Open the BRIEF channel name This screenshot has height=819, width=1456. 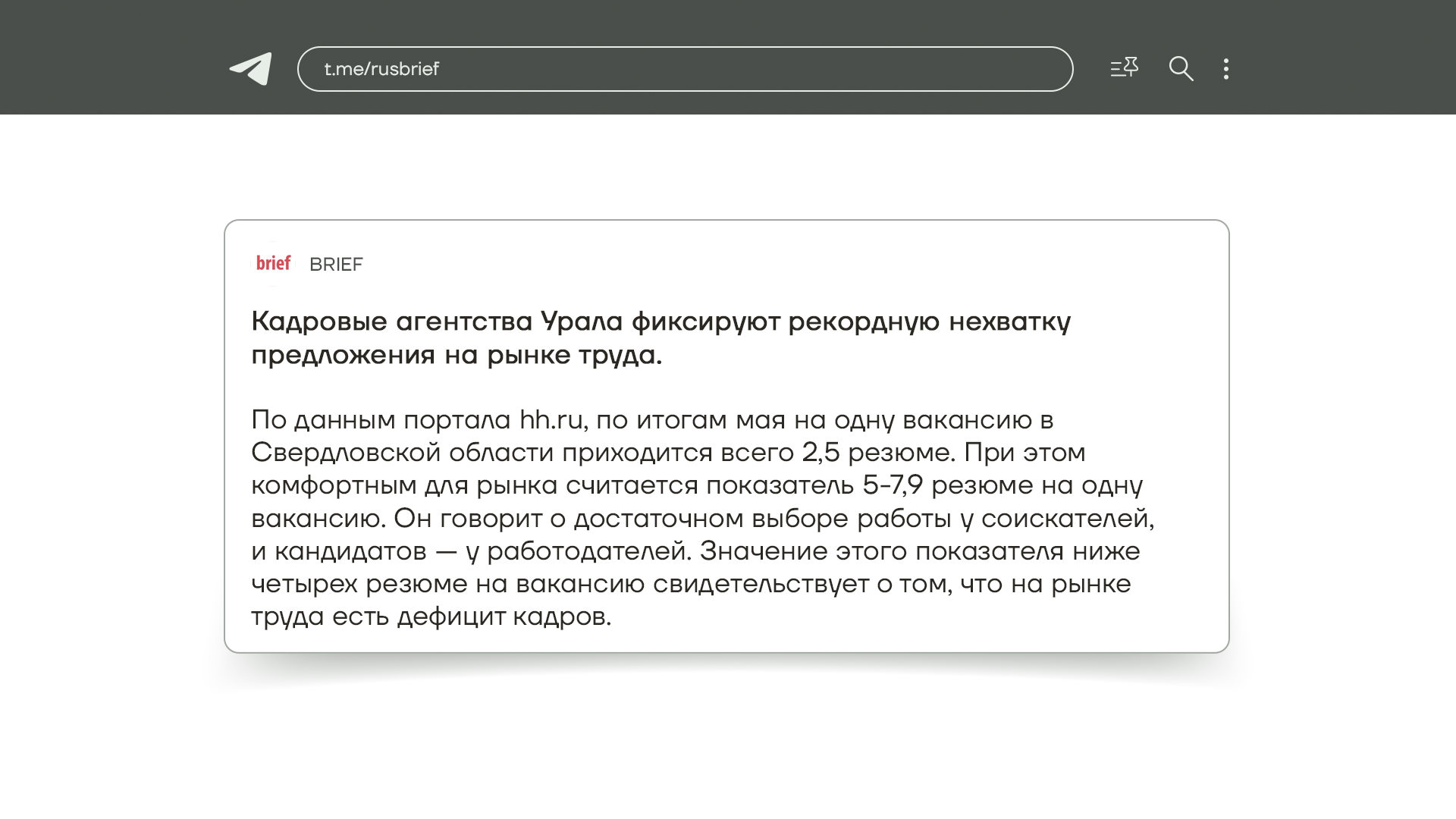pyautogui.click(x=336, y=265)
